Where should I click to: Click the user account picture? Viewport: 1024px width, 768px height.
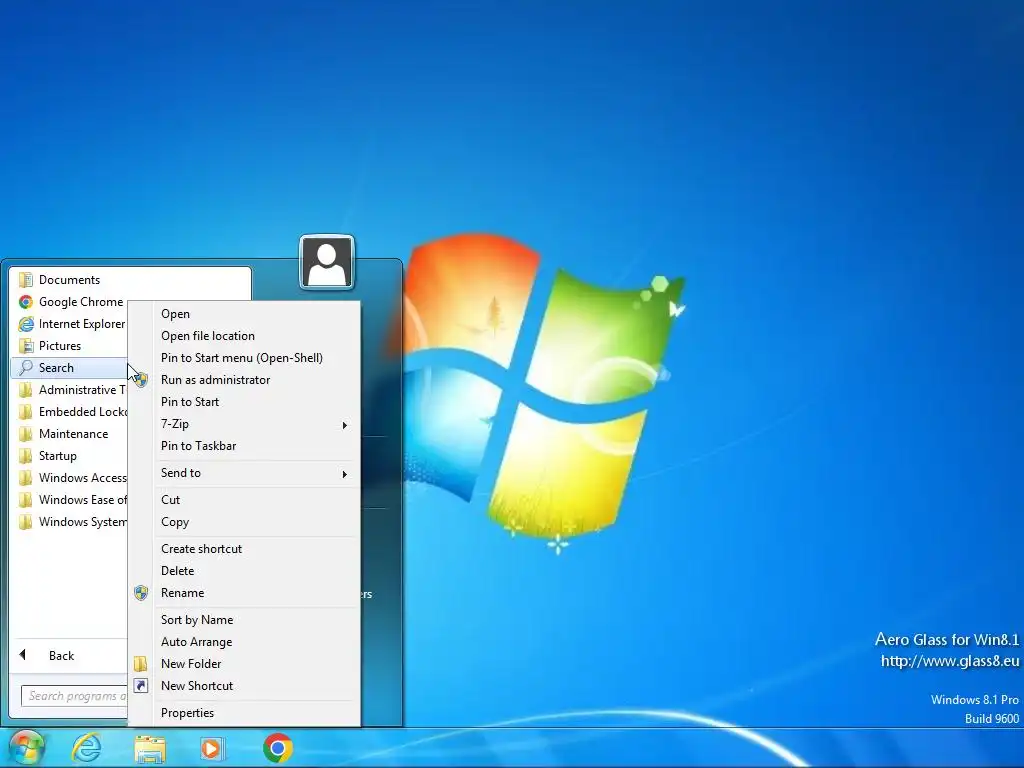coord(327,262)
